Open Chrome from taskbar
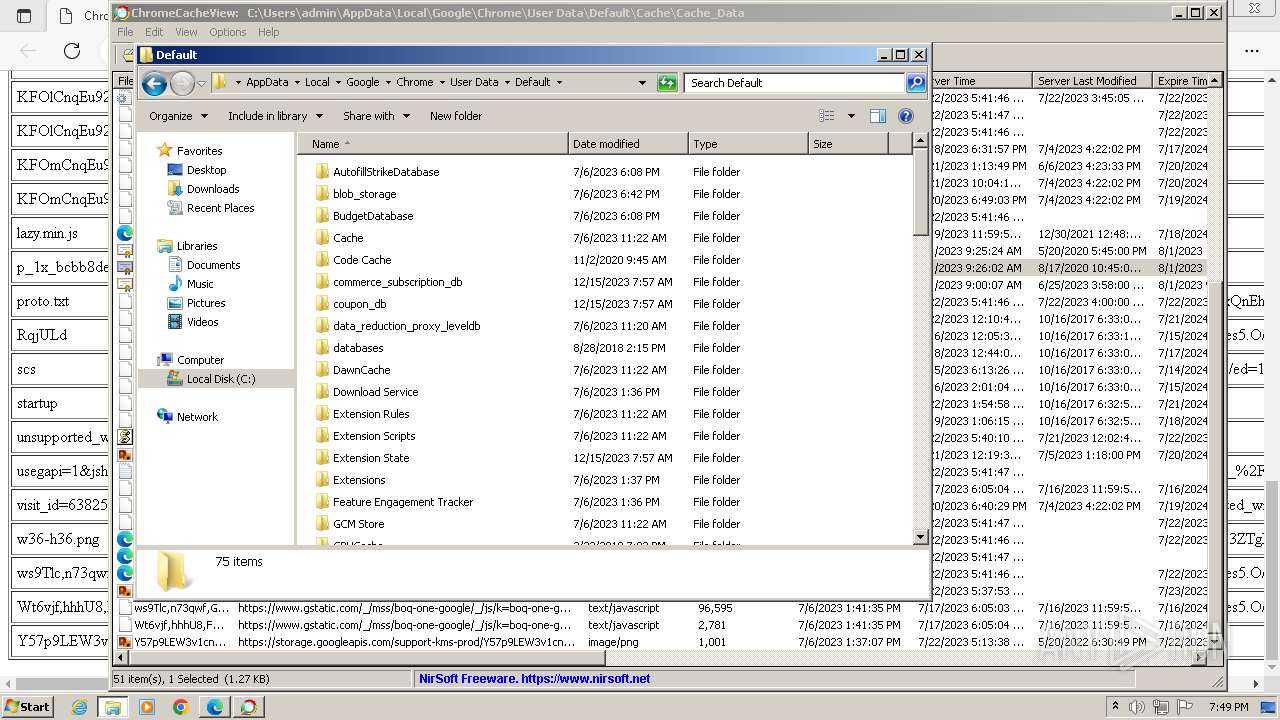1280x720 pixels. [x=180, y=707]
